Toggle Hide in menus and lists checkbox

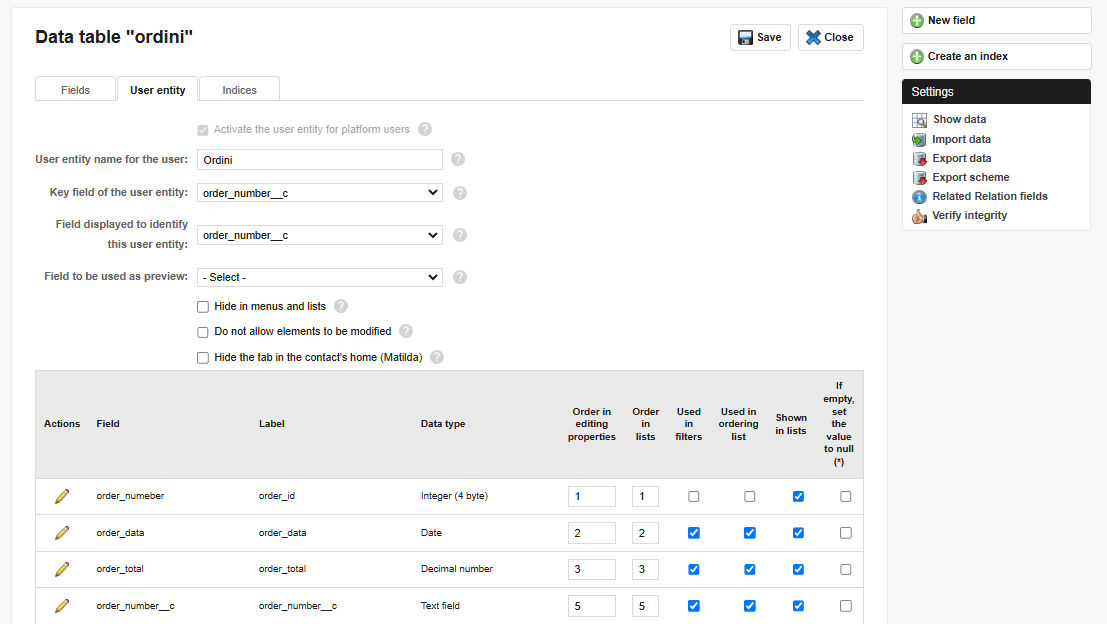click(x=203, y=307)
